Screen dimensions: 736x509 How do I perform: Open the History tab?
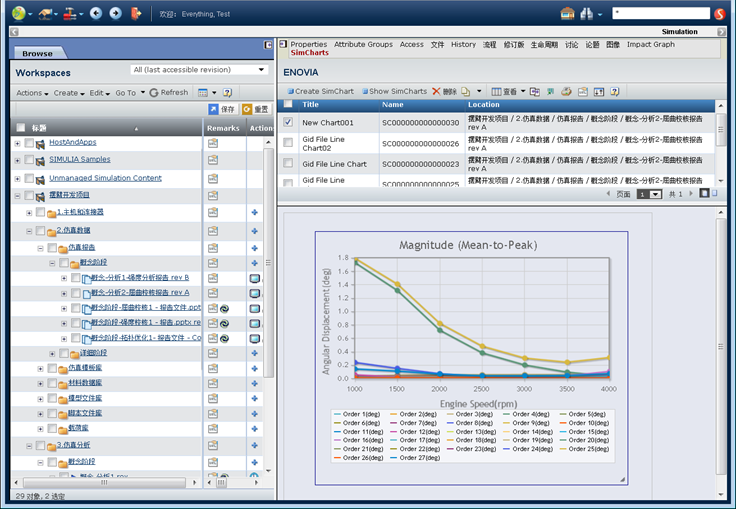(463, 44)
